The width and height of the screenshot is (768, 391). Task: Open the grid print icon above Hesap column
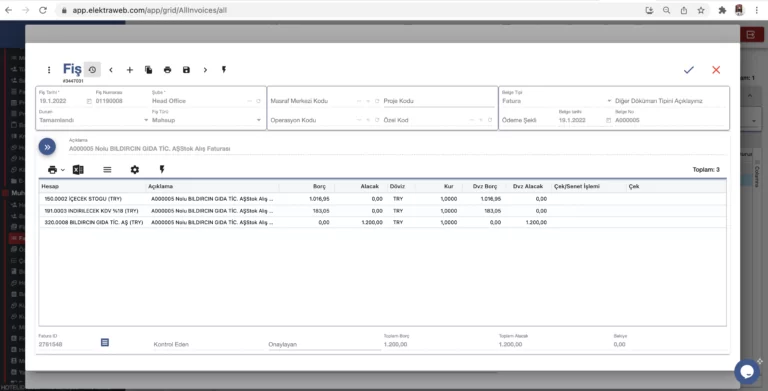[x=52, y=170]
